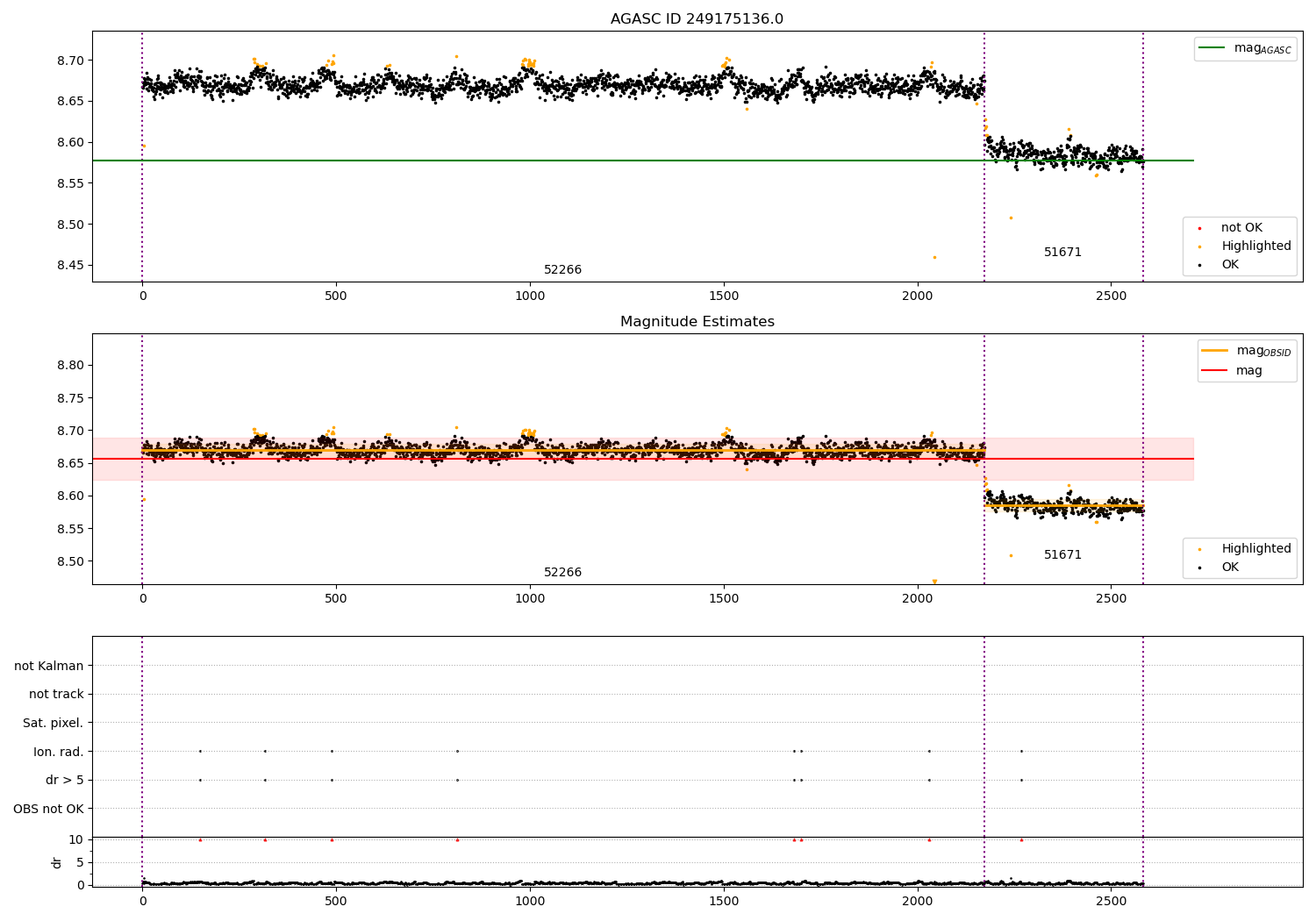Screen dimensions: 1316x921
Task: Click the green mag AGASC legend line
Action: click(x=1212, y=48)
